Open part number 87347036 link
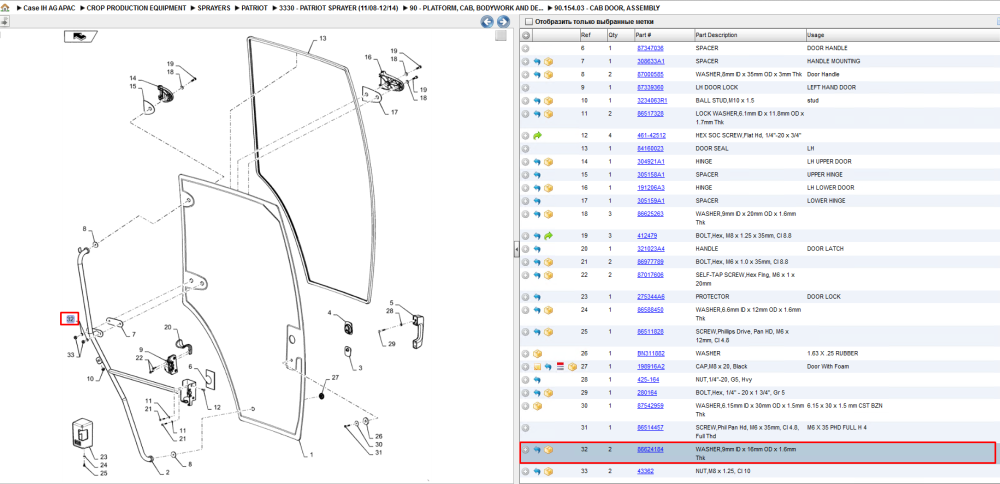The height and width of the screenshot is (484, 1000). pyautogui.click(x=650, y=48)
